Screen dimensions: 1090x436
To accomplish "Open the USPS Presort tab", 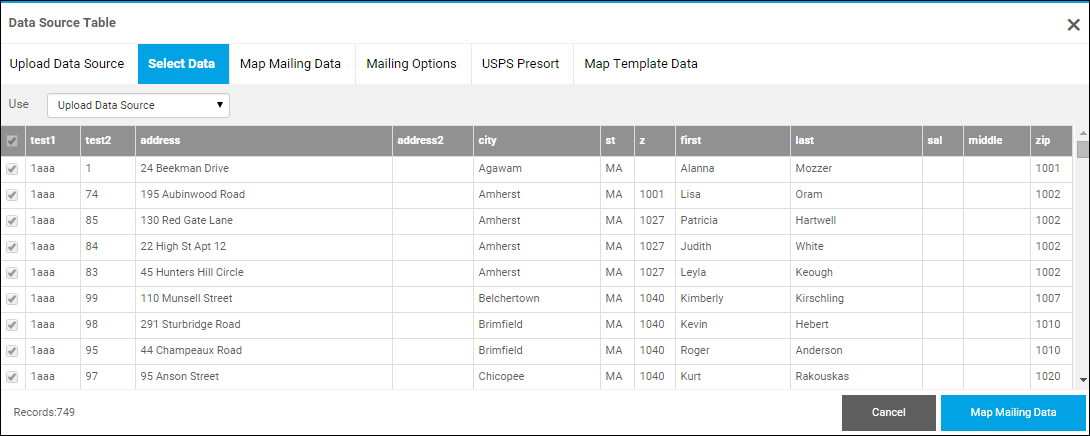I will click(x=520, y=64).
